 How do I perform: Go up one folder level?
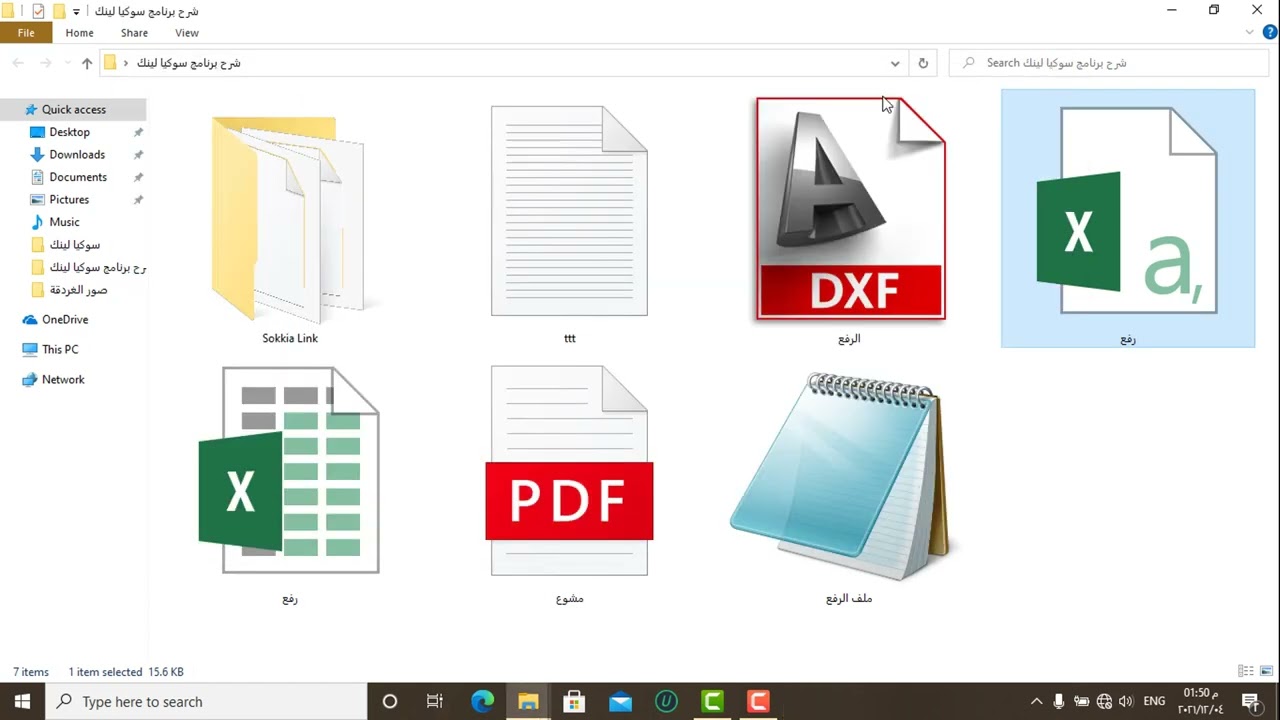(87, 63)
